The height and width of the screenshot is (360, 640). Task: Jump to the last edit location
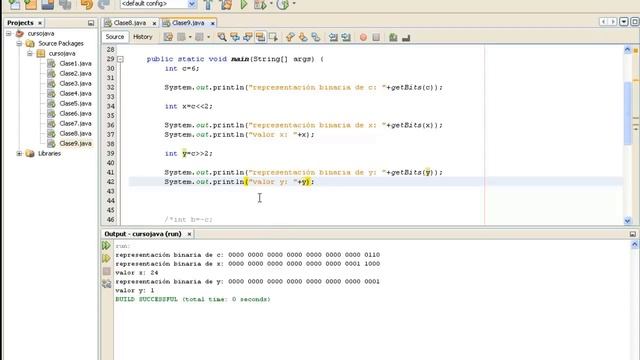(x=168, y=37)
